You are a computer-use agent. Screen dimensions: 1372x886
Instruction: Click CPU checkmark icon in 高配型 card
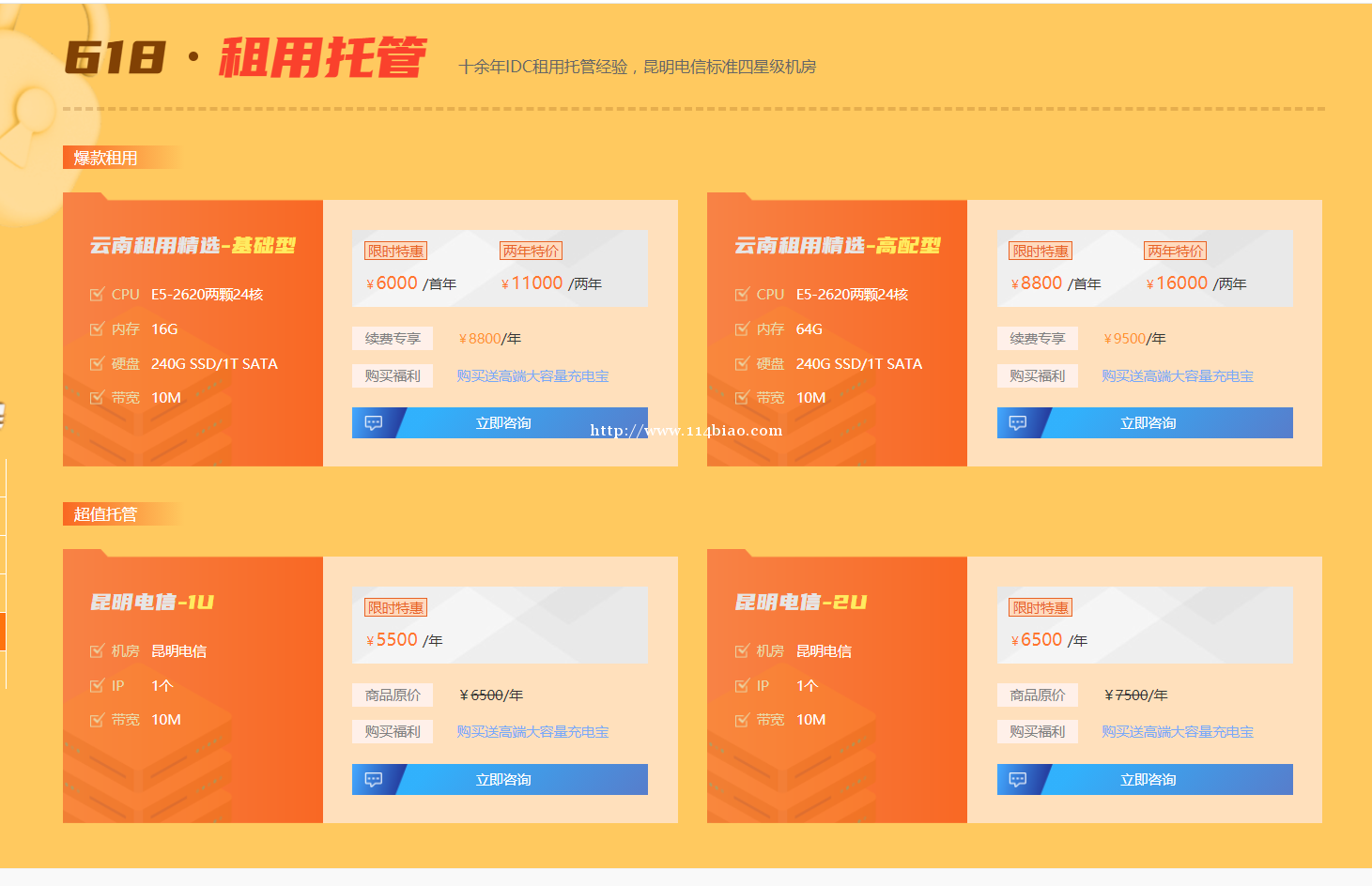click(x=742, y=295)
